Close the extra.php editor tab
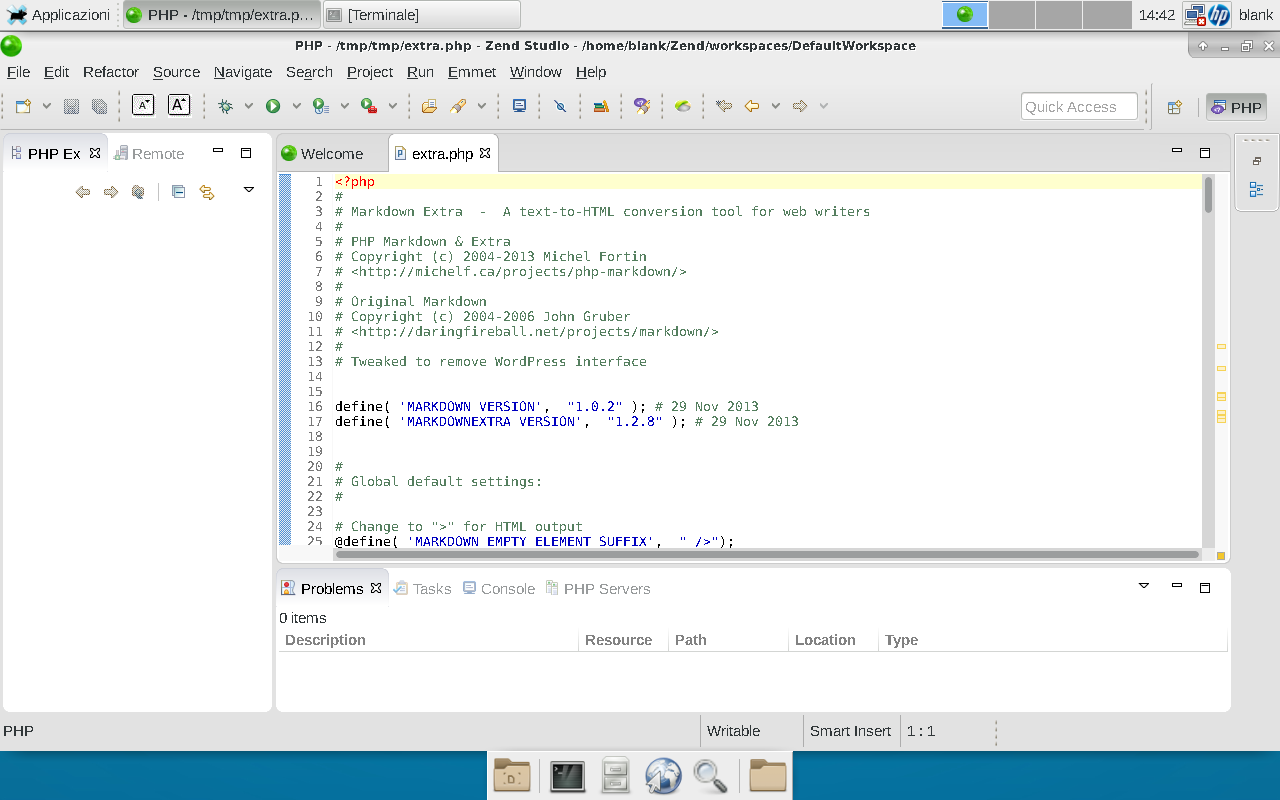This screenshot has height=800, width=1280. coord(485,153)
